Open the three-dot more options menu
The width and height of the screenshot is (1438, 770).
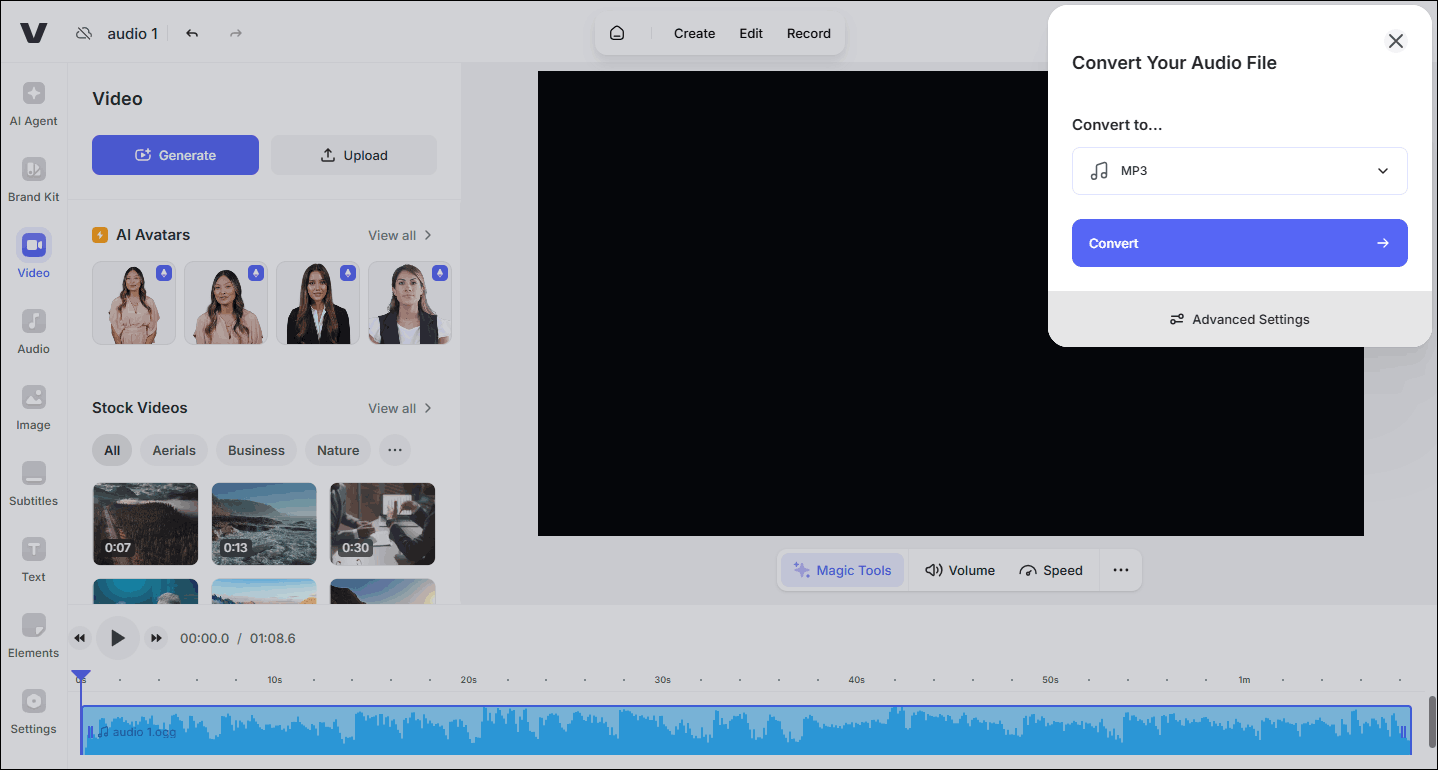[1120, 570]
